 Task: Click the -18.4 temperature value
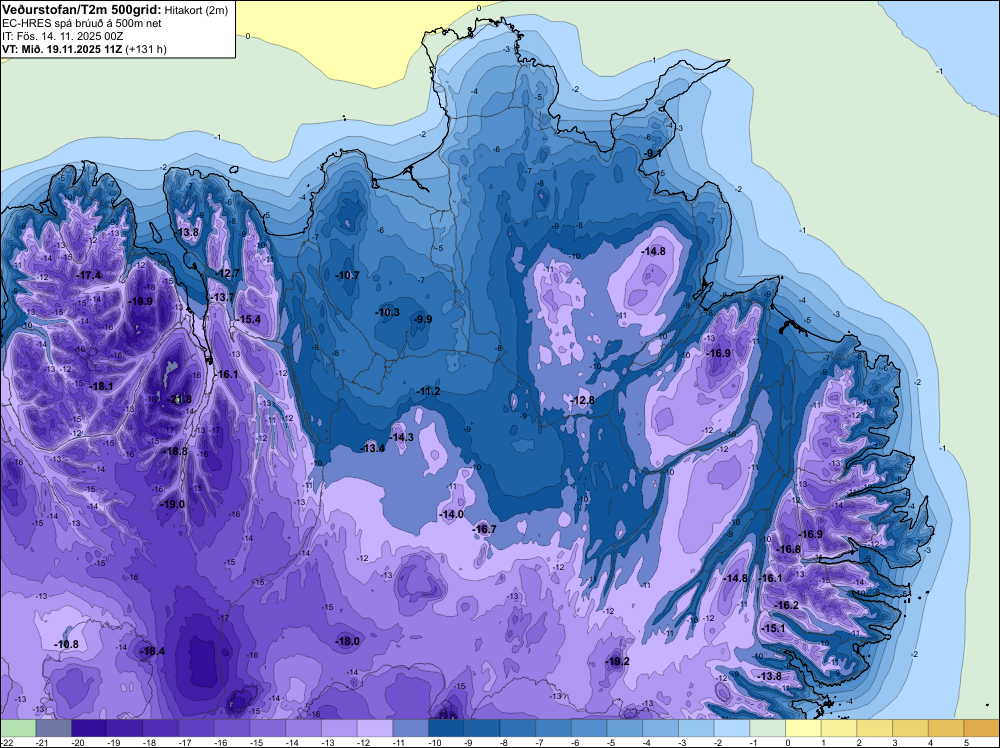152,651
